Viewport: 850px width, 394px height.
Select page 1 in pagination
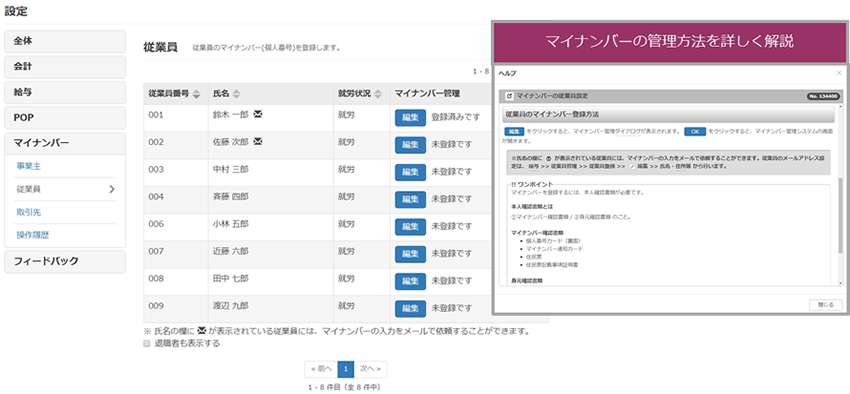point(346,369)
